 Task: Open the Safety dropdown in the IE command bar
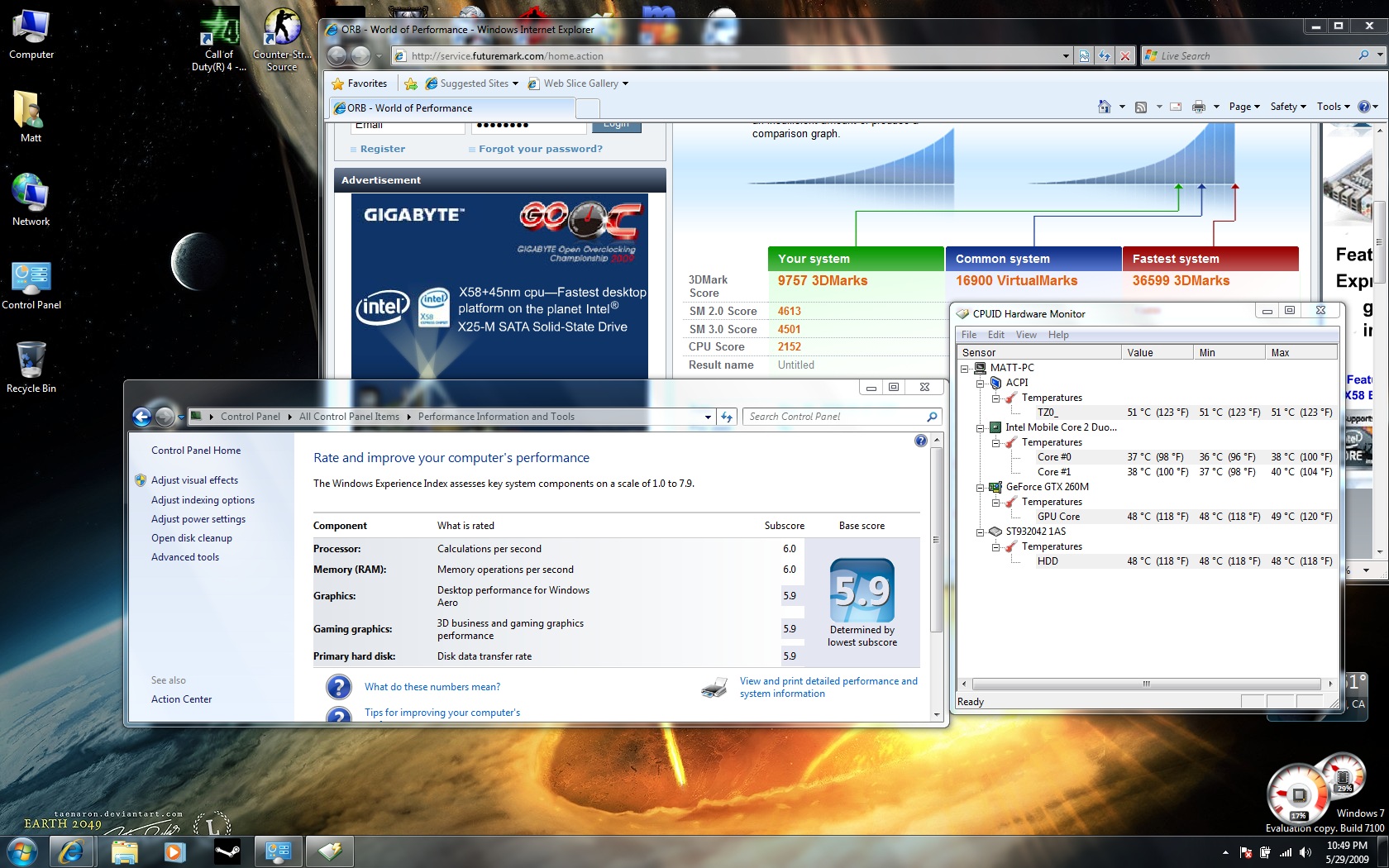pos(1288,107)
